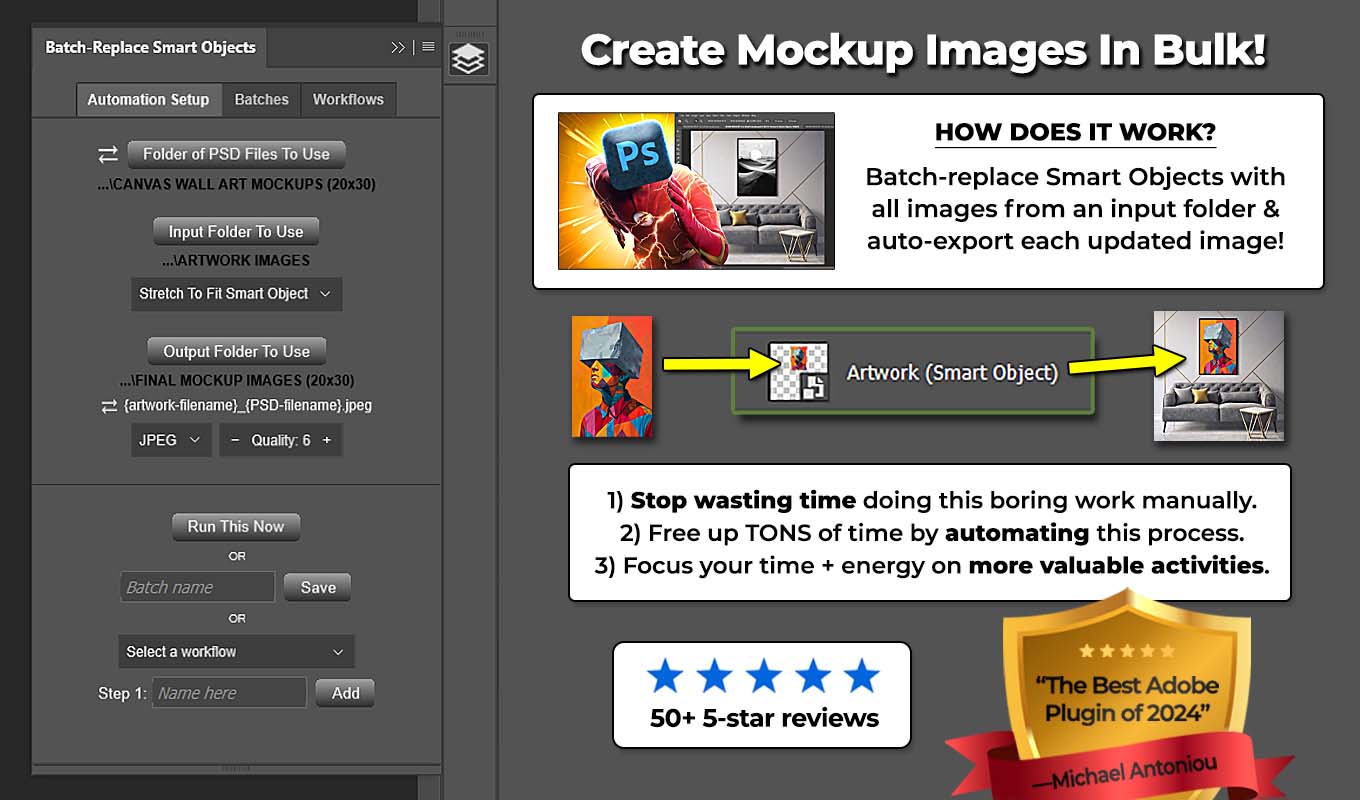Image resolution: width=1360 pixels, height=800 pixels.
Task: Click the Input Folder To Use button
Action: point(236,231)
